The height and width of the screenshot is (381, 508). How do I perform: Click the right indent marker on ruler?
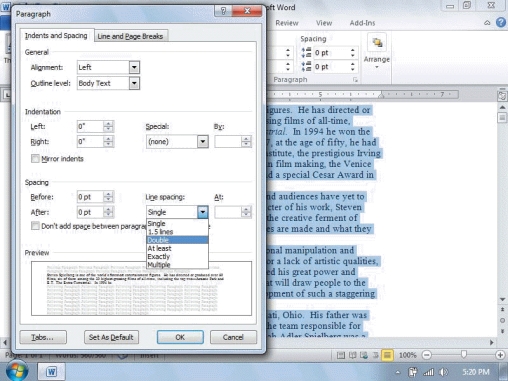point(381,95)
